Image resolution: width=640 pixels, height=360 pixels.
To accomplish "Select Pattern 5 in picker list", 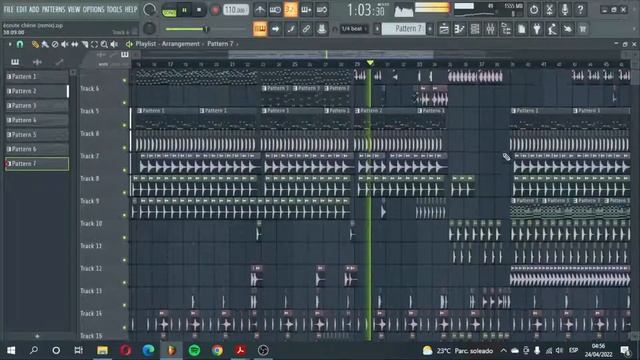I will (37, 134).
